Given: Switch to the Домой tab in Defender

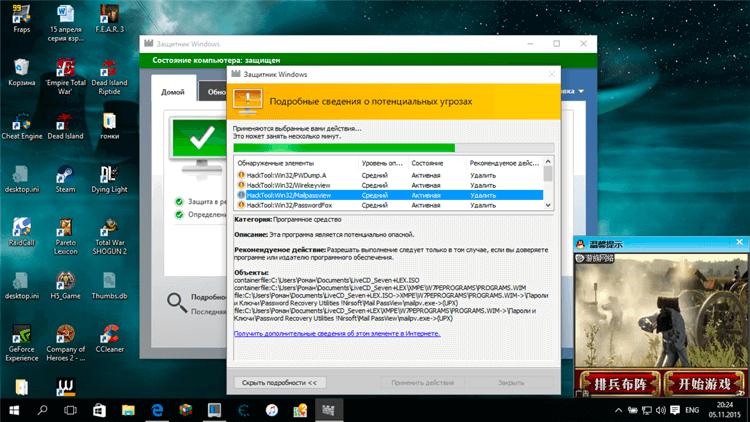Looking at the screenshot, I should (x=173, y=92).
